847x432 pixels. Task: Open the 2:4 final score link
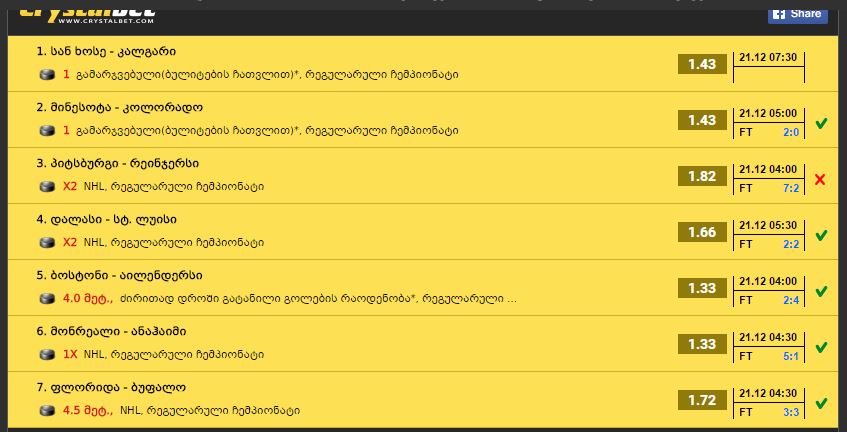pyautogui.click(x=791, y=300)
